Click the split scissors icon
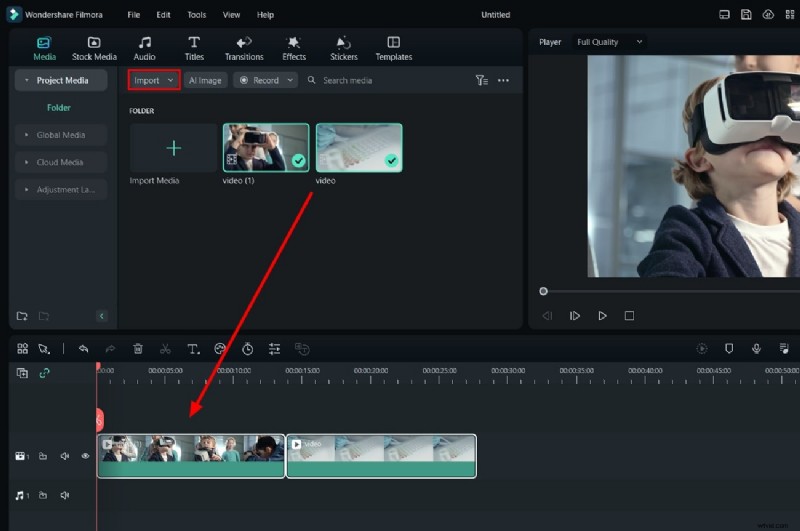This screenshot has width=800, height=531. [165, 349]
